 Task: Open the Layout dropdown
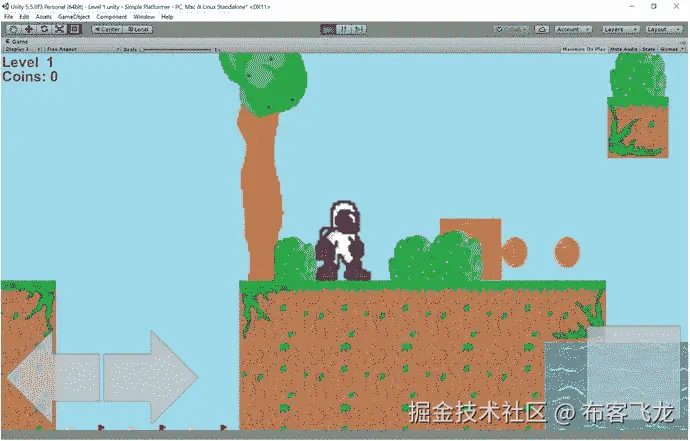(x=663, y=29)
